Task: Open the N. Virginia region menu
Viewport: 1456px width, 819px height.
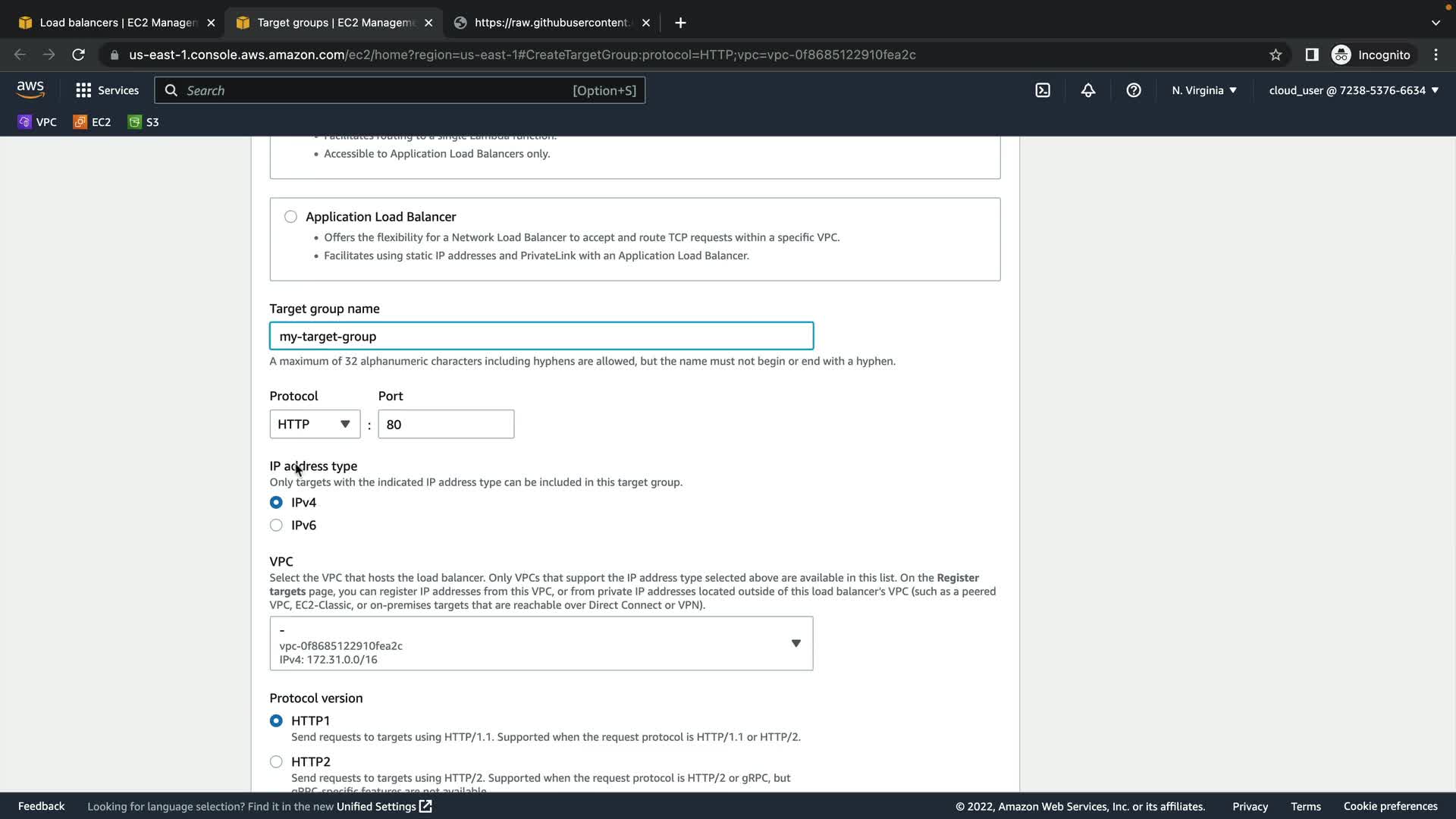Action: (x=1203, y=90)
